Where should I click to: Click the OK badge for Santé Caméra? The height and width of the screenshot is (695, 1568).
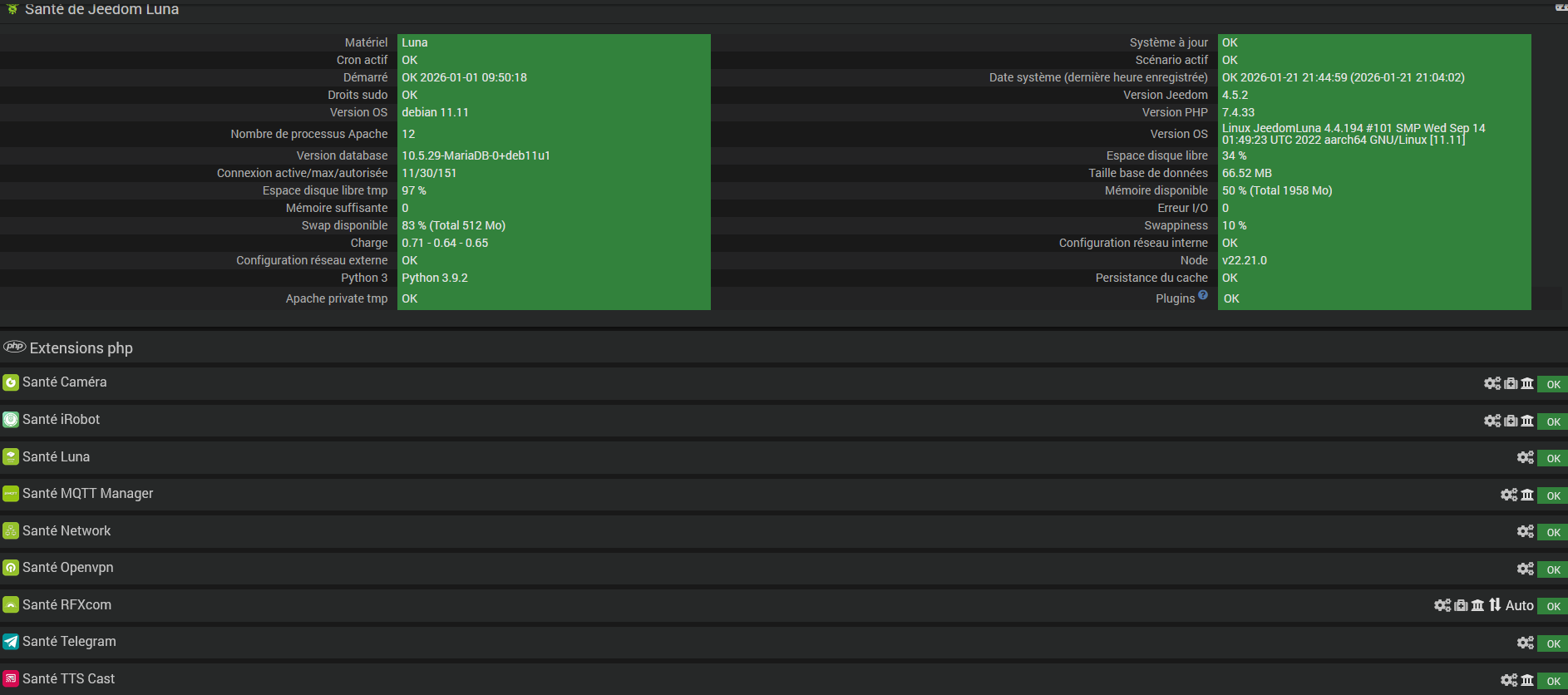point(1552,384)
